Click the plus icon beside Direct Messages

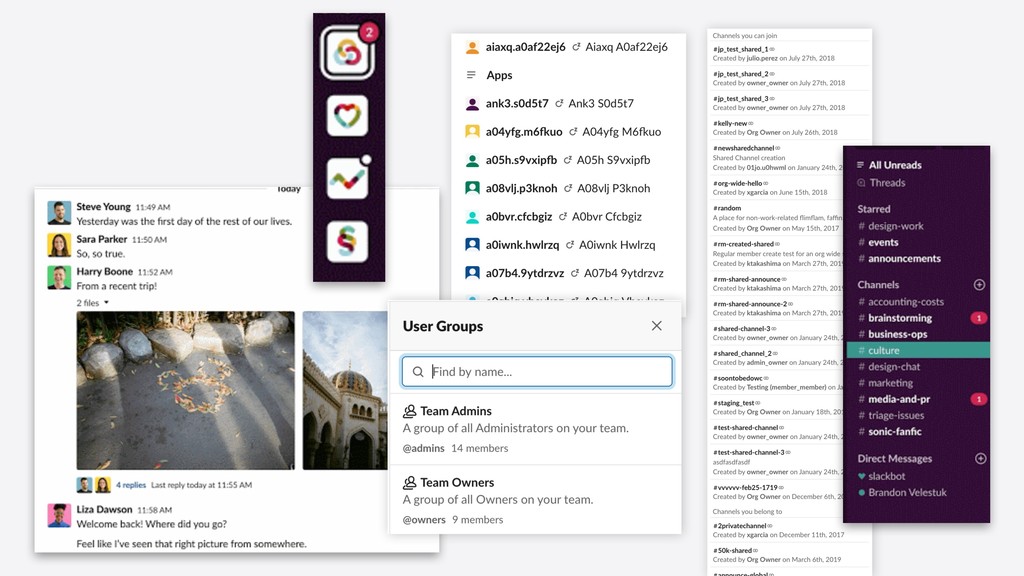click(x=980, y=458)
